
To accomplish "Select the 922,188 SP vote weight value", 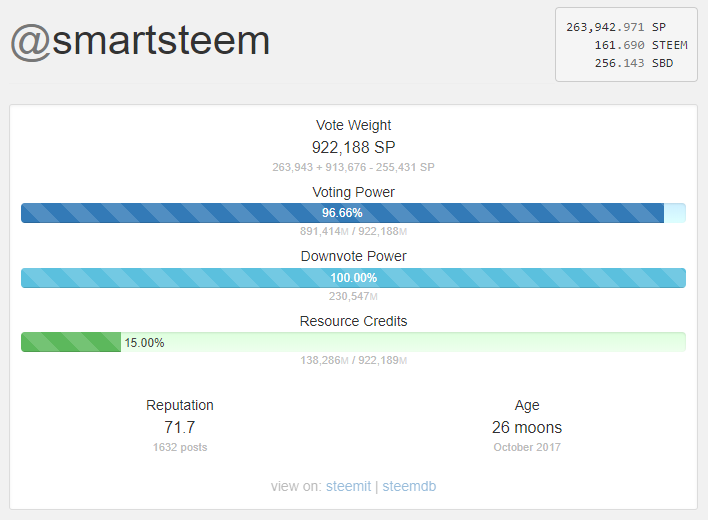I will click(354, 147).
